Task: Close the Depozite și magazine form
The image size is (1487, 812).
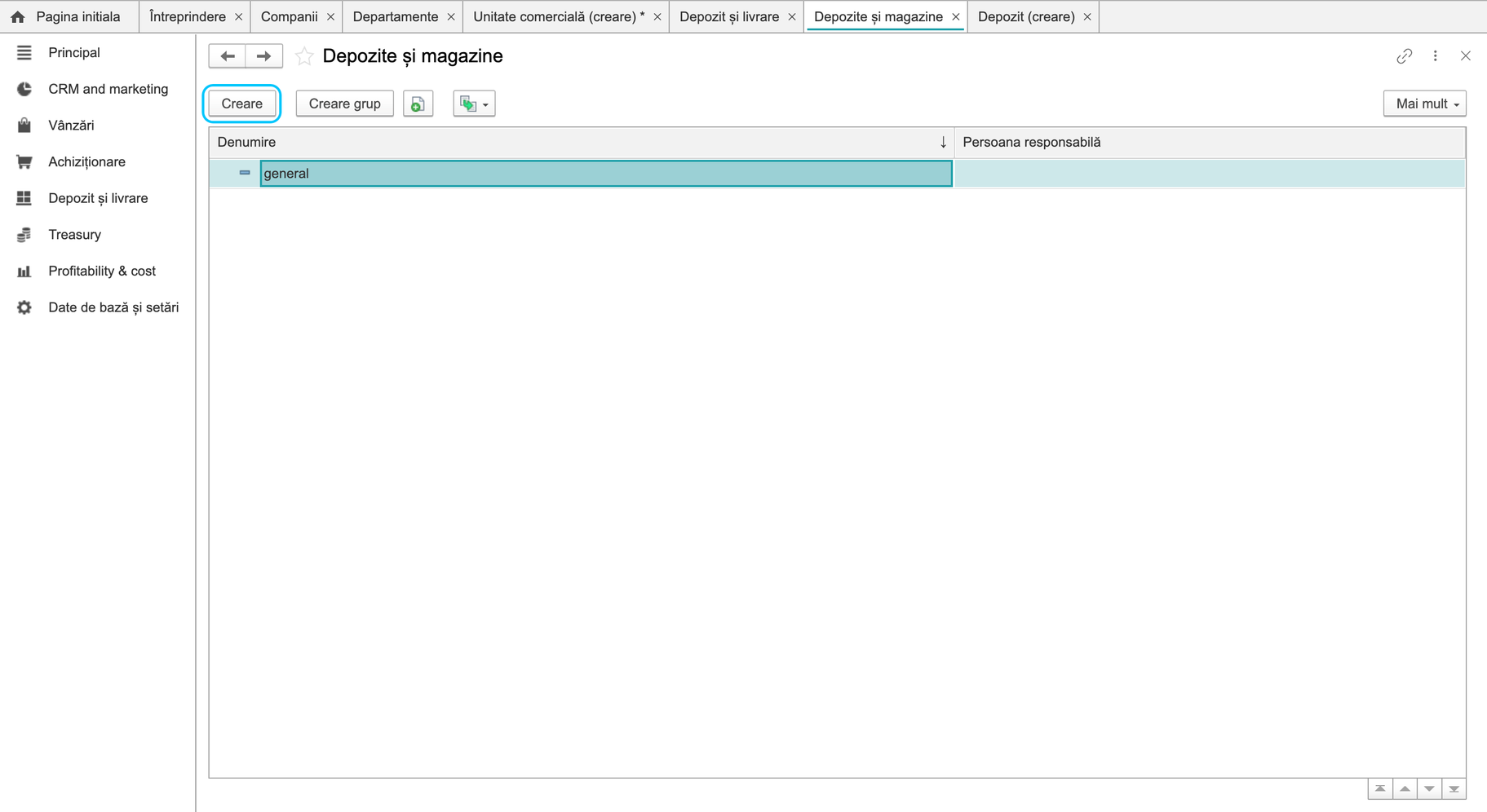Action: [x=1466, y=56]
